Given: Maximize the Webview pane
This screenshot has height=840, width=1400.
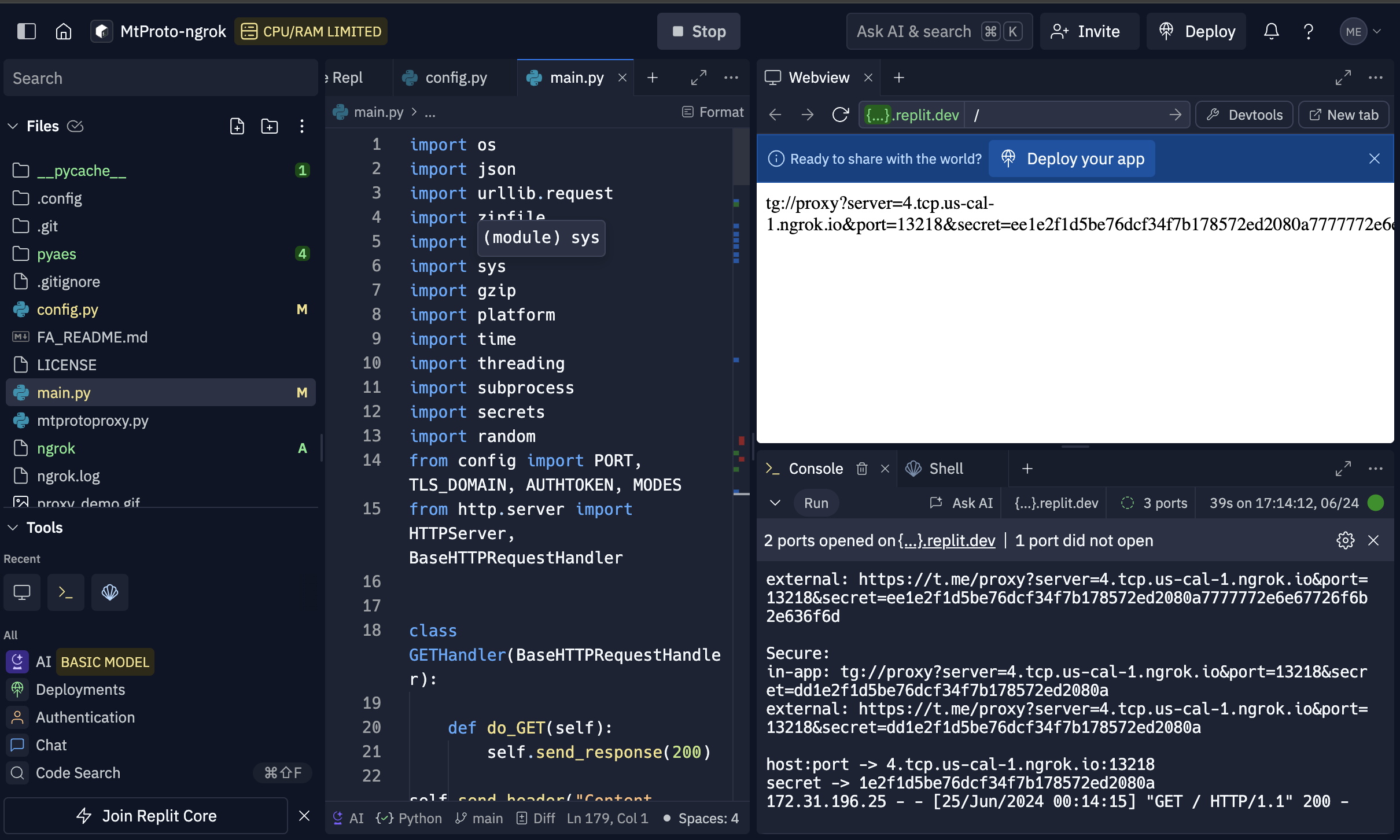Looking at the screenshot, I should click(1343, 78).
